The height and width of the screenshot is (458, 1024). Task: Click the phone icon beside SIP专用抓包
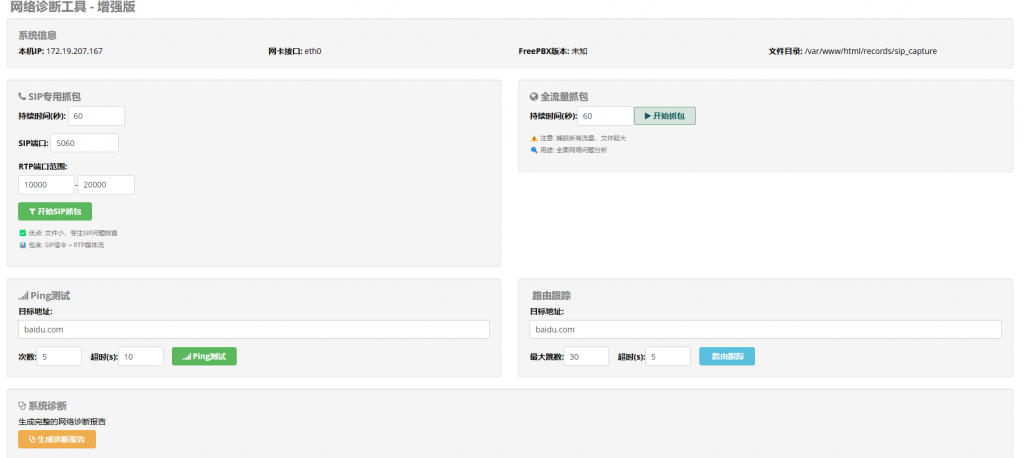point(22,97)
